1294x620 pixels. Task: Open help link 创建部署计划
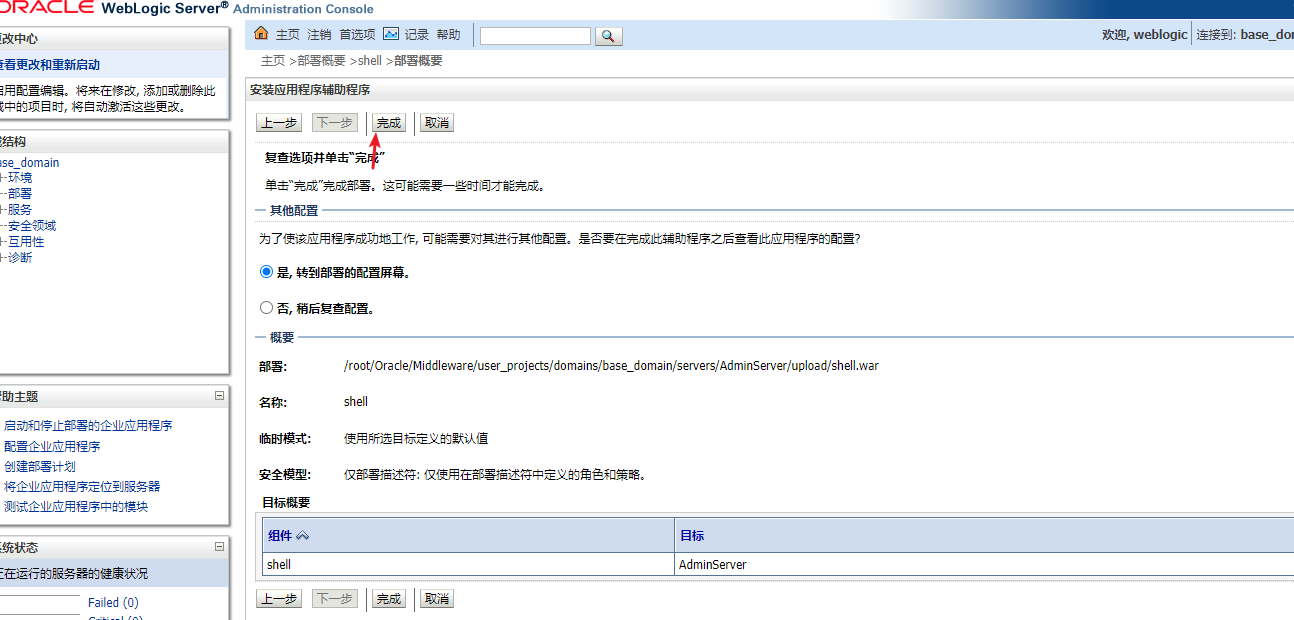coord(39,467)
